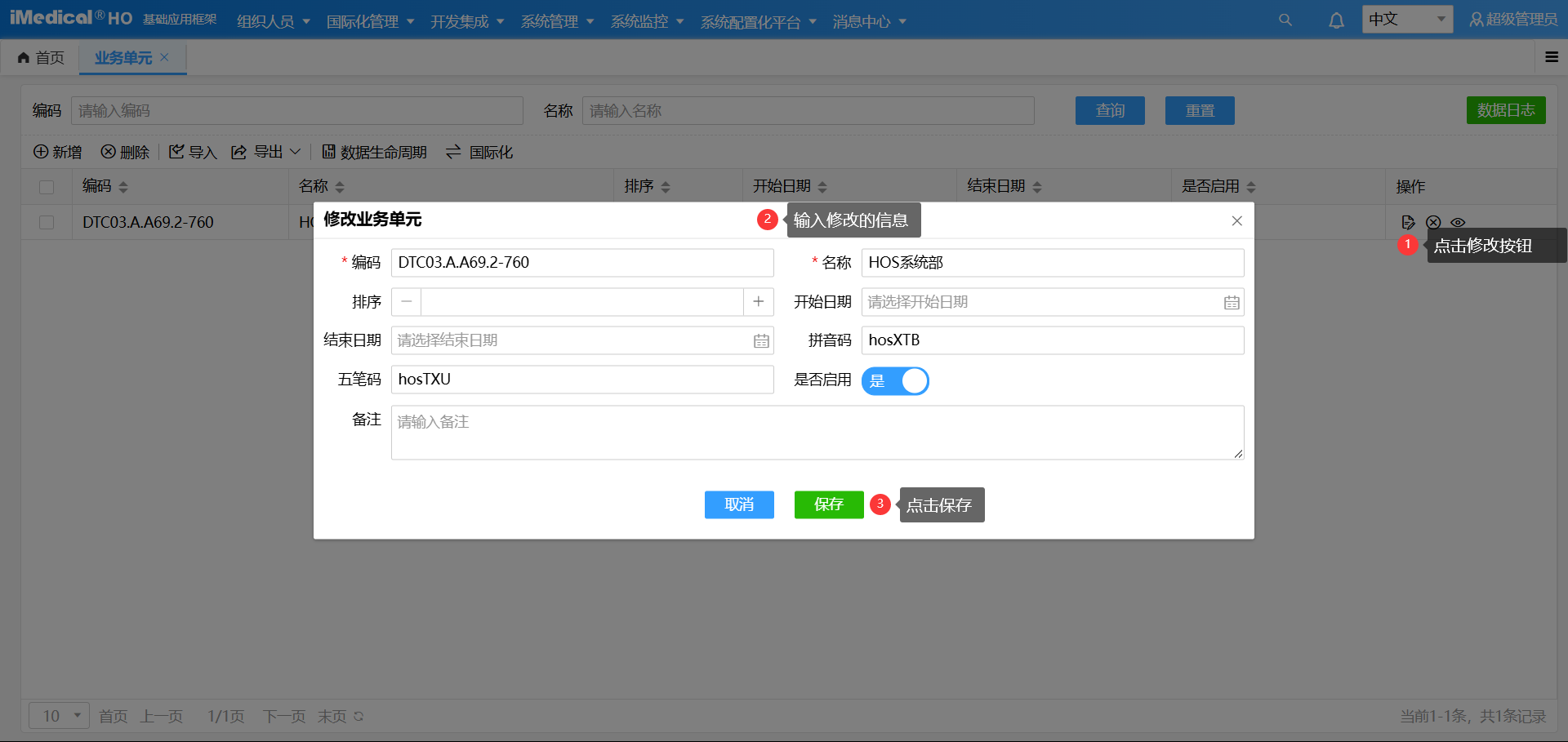Expand the 系统管理 menu
Screen dimensions: 1568x742
(558, 21)
